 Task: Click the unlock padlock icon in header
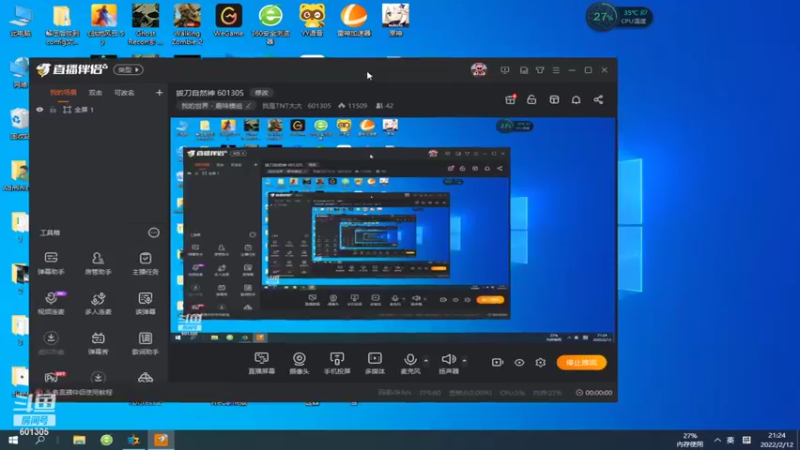[532, 99]
